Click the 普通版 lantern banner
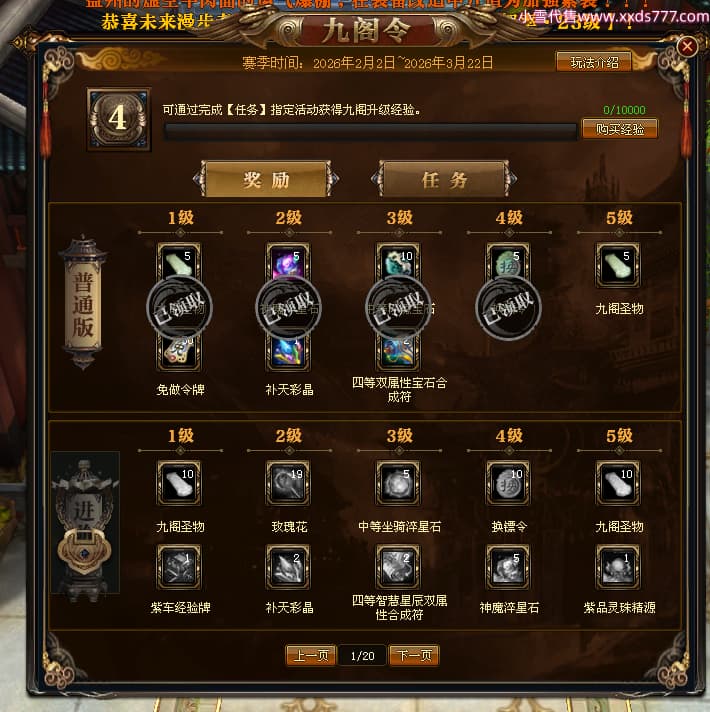Image resolution: width=710 pixels, height=712 pixels. coord(83,302)
